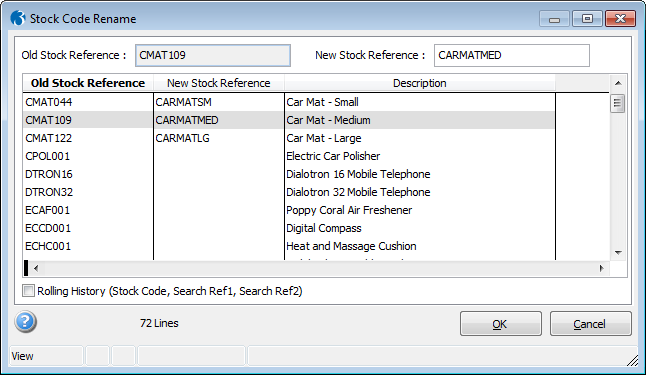Select the DTRON16 stock code
Image resolution: width=646 pixels, height=375 pixels.
(49, 174)
